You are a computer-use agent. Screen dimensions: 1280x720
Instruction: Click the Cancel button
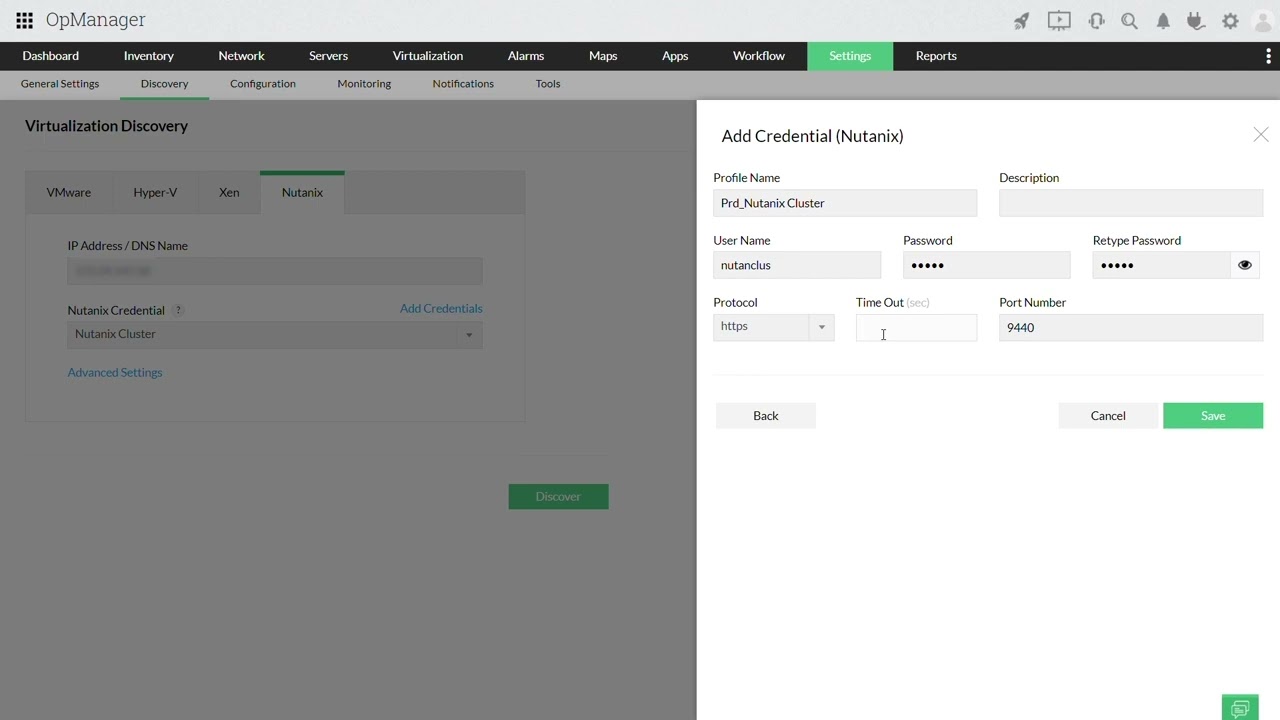click(1108, 416)
